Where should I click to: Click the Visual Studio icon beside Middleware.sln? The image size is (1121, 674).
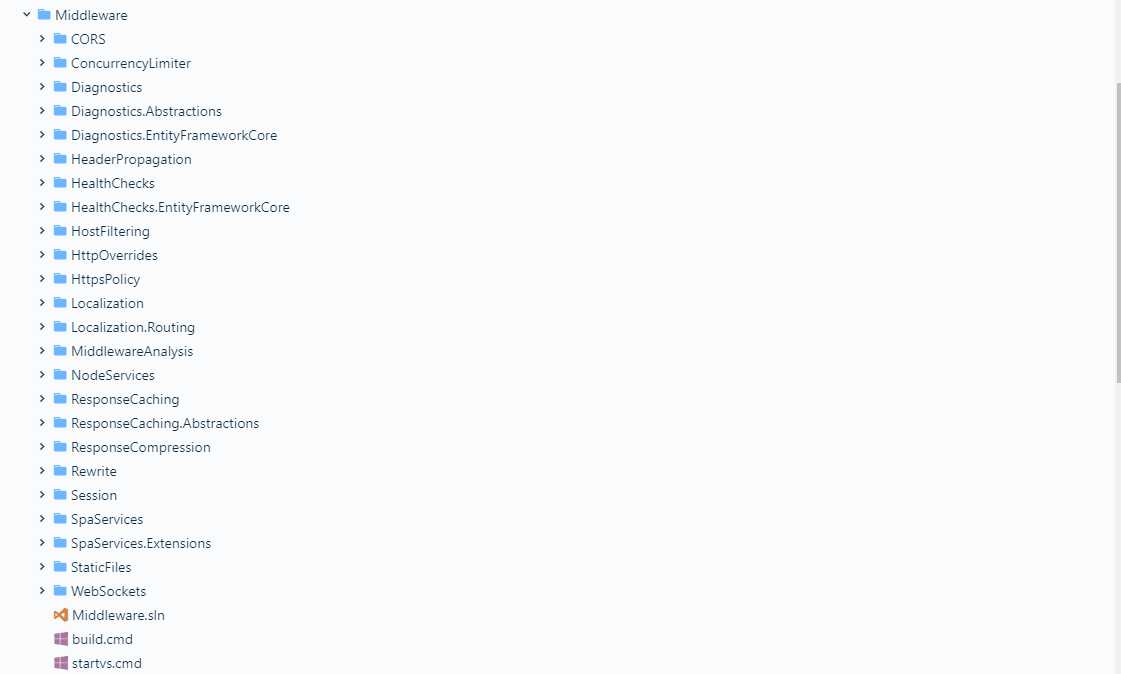(x=61, y=615)
